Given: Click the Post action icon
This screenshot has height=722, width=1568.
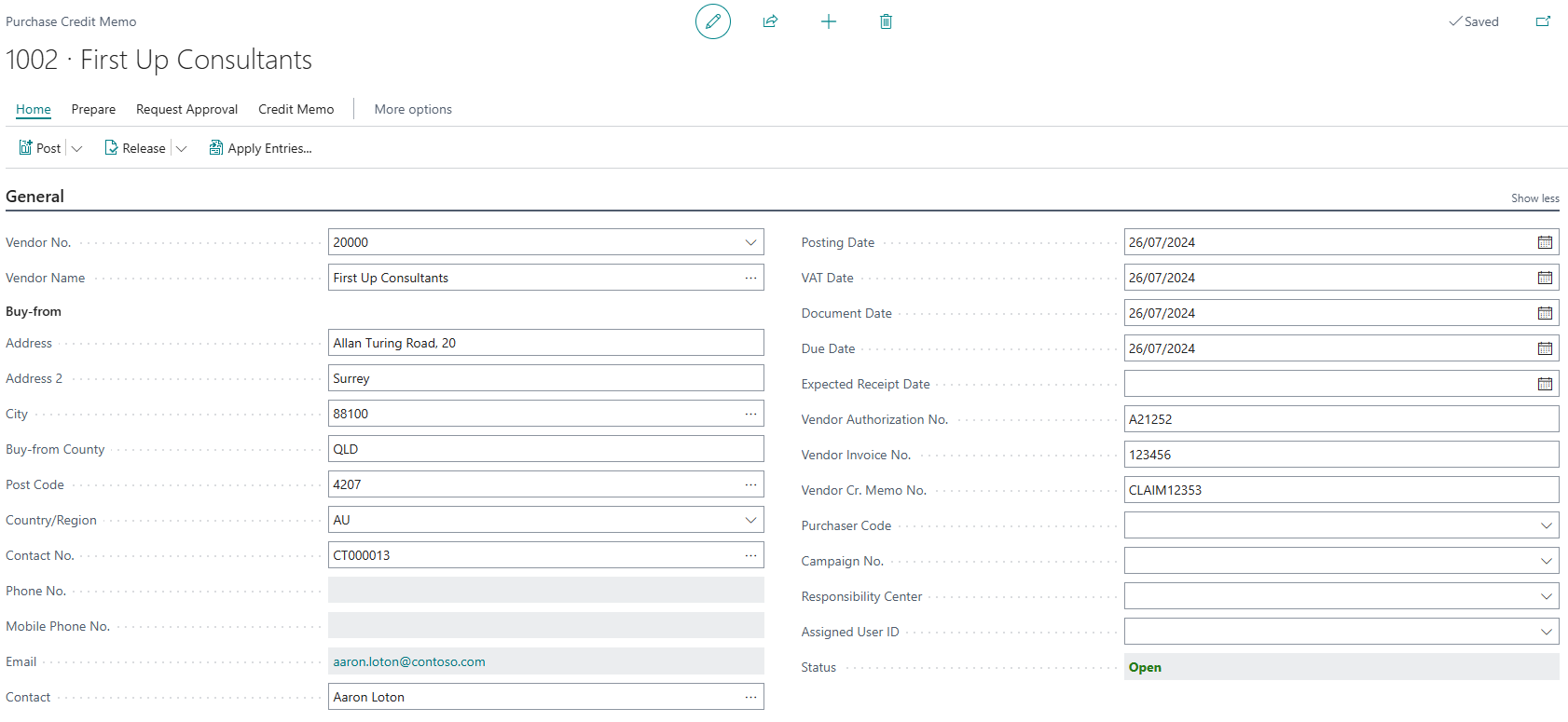Looking at the screenshot, I should 26,148.
